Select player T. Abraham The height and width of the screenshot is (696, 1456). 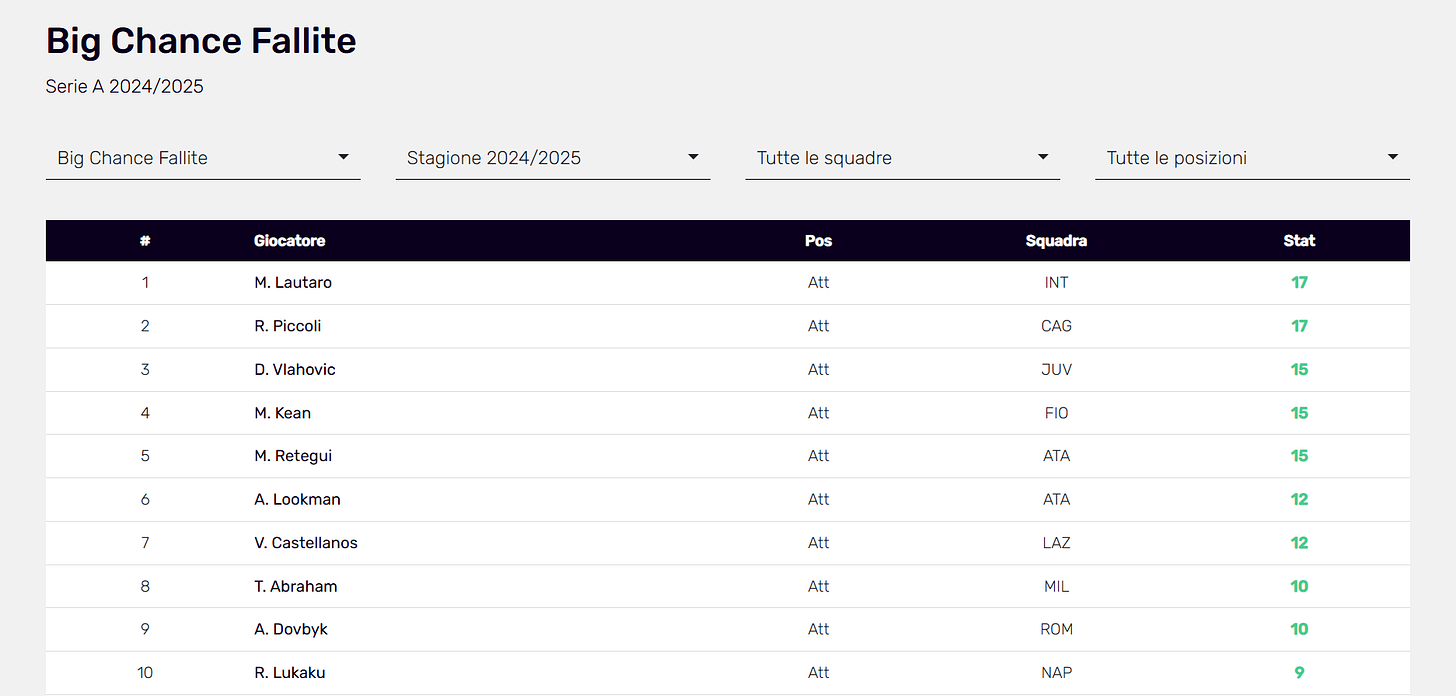tap(296, 587)
